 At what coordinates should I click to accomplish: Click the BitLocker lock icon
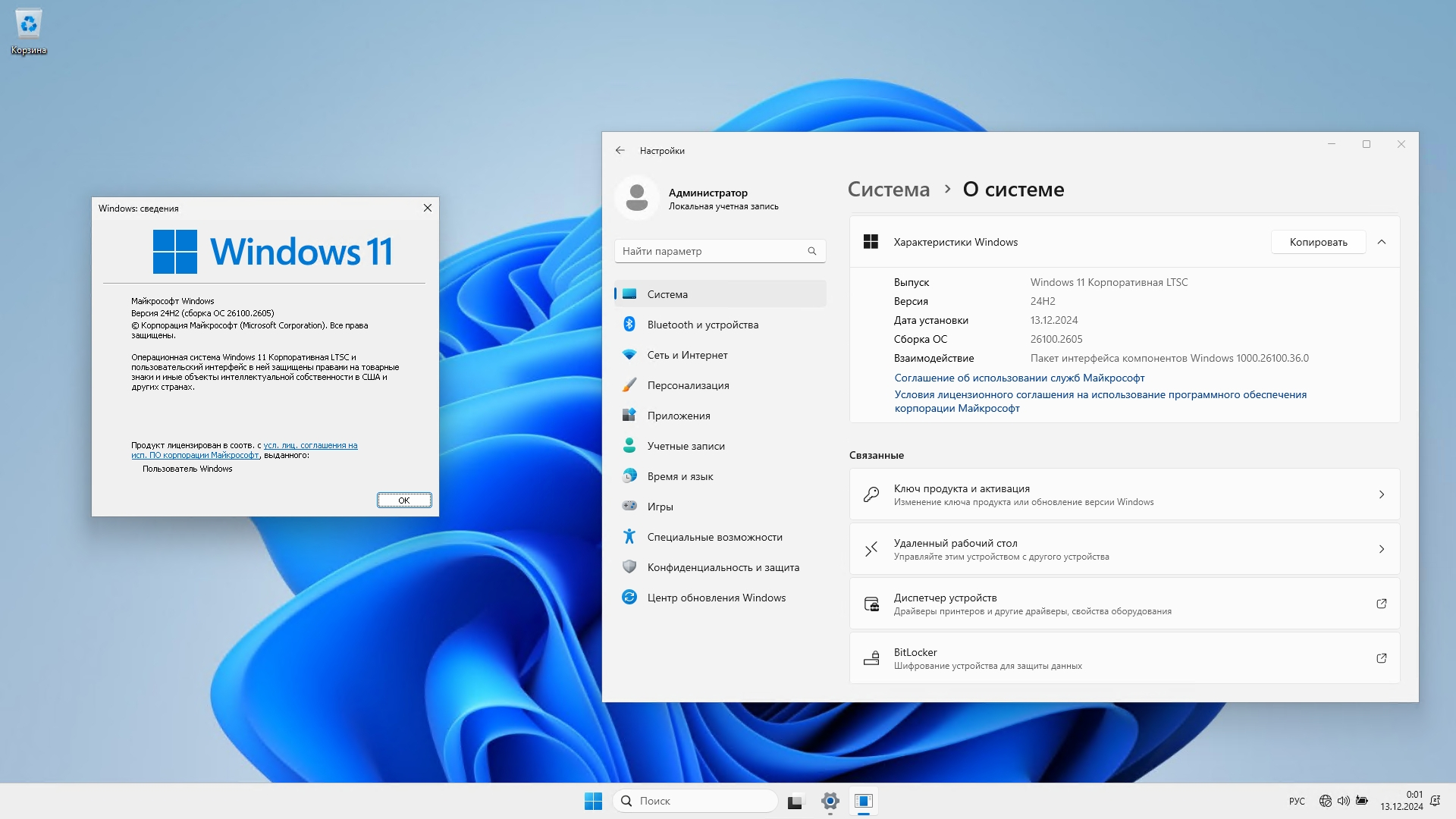pyautogui.click(x=871, y=658)
